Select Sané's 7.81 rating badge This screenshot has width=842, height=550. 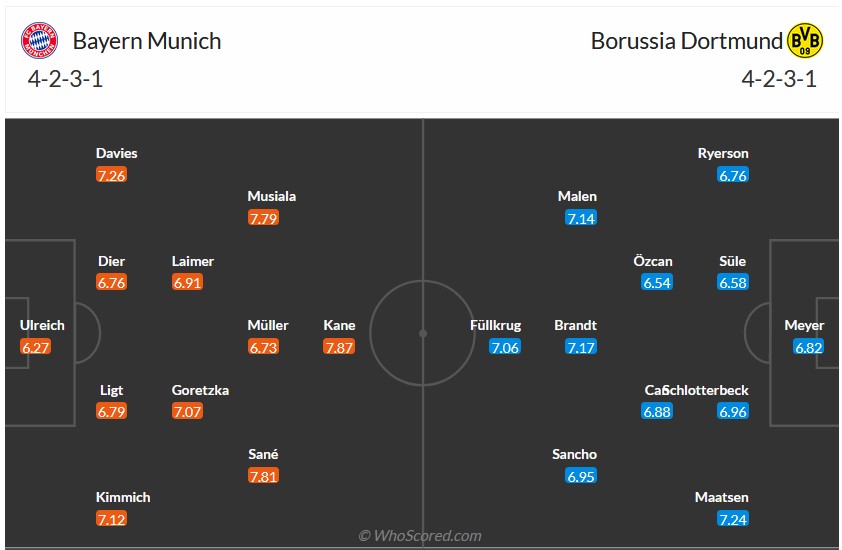click(263, 476)
